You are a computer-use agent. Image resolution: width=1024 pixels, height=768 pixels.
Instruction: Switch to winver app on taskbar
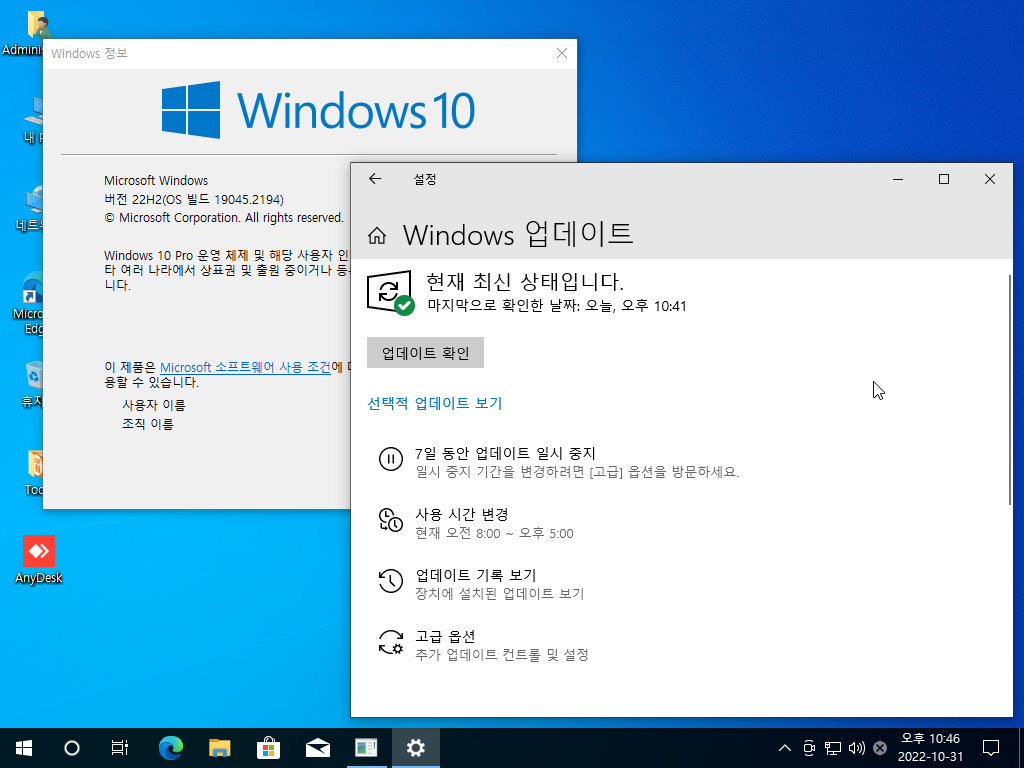tap(366, 748)
